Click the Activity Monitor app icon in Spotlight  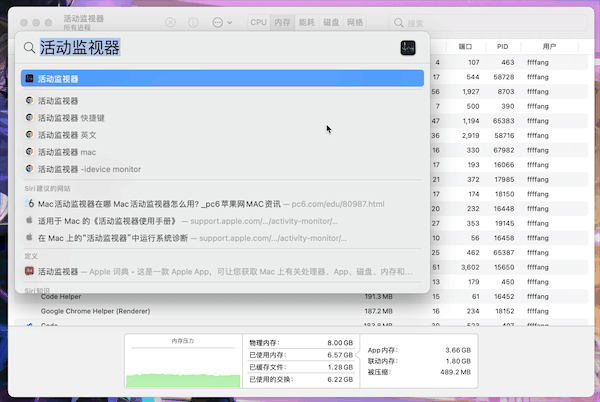(x=408, y=48)
